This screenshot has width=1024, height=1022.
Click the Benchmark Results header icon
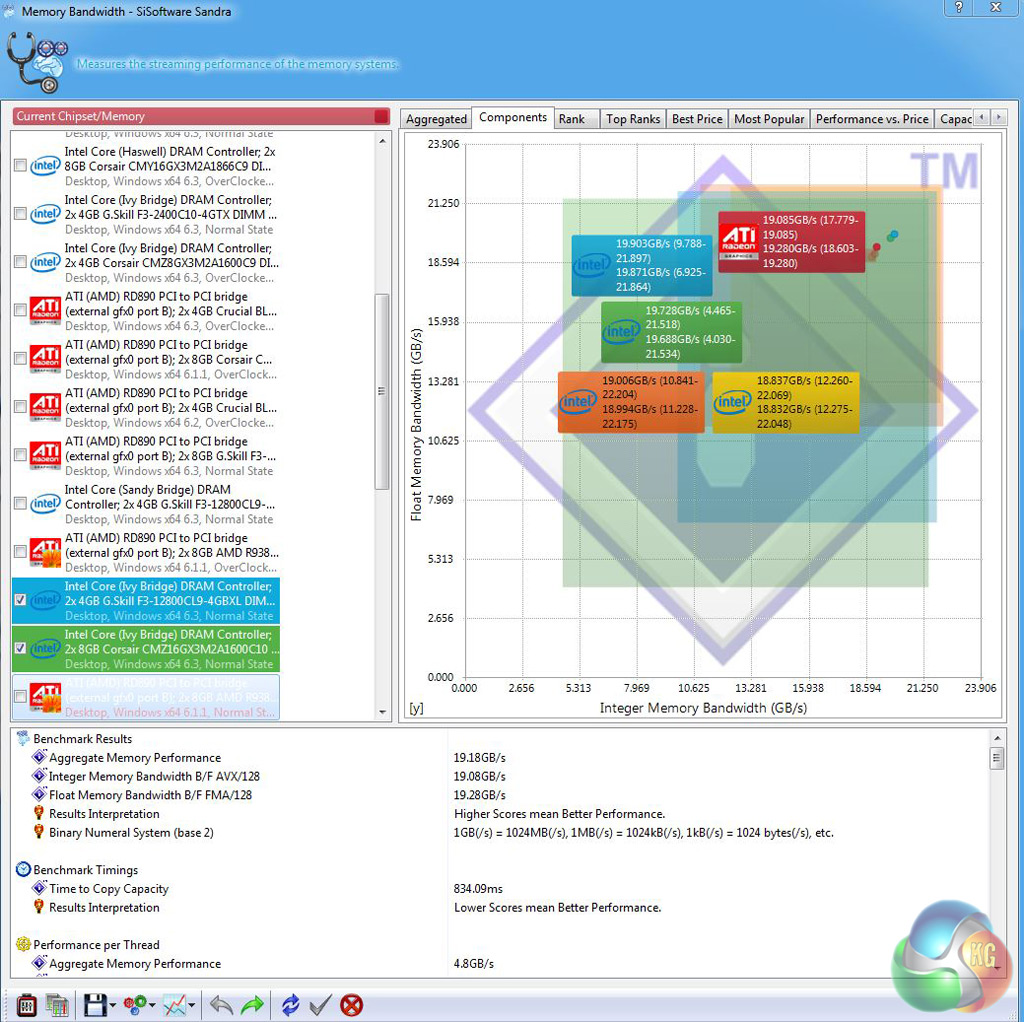tap(24, 739)
